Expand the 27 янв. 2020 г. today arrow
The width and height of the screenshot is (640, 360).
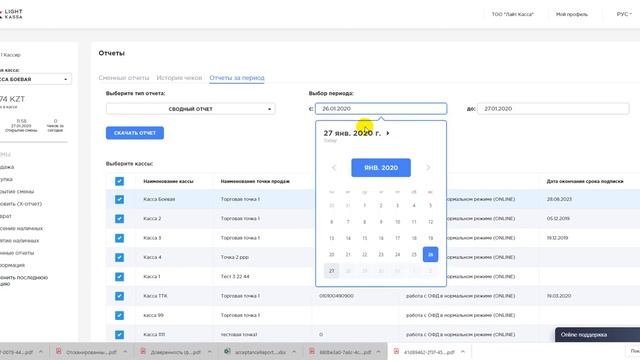pyautogui.click(x=388, y=133)
